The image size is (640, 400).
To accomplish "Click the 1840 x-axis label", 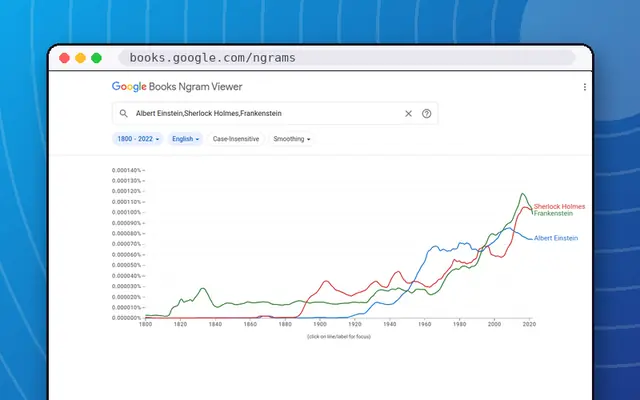I will (215, 324).
